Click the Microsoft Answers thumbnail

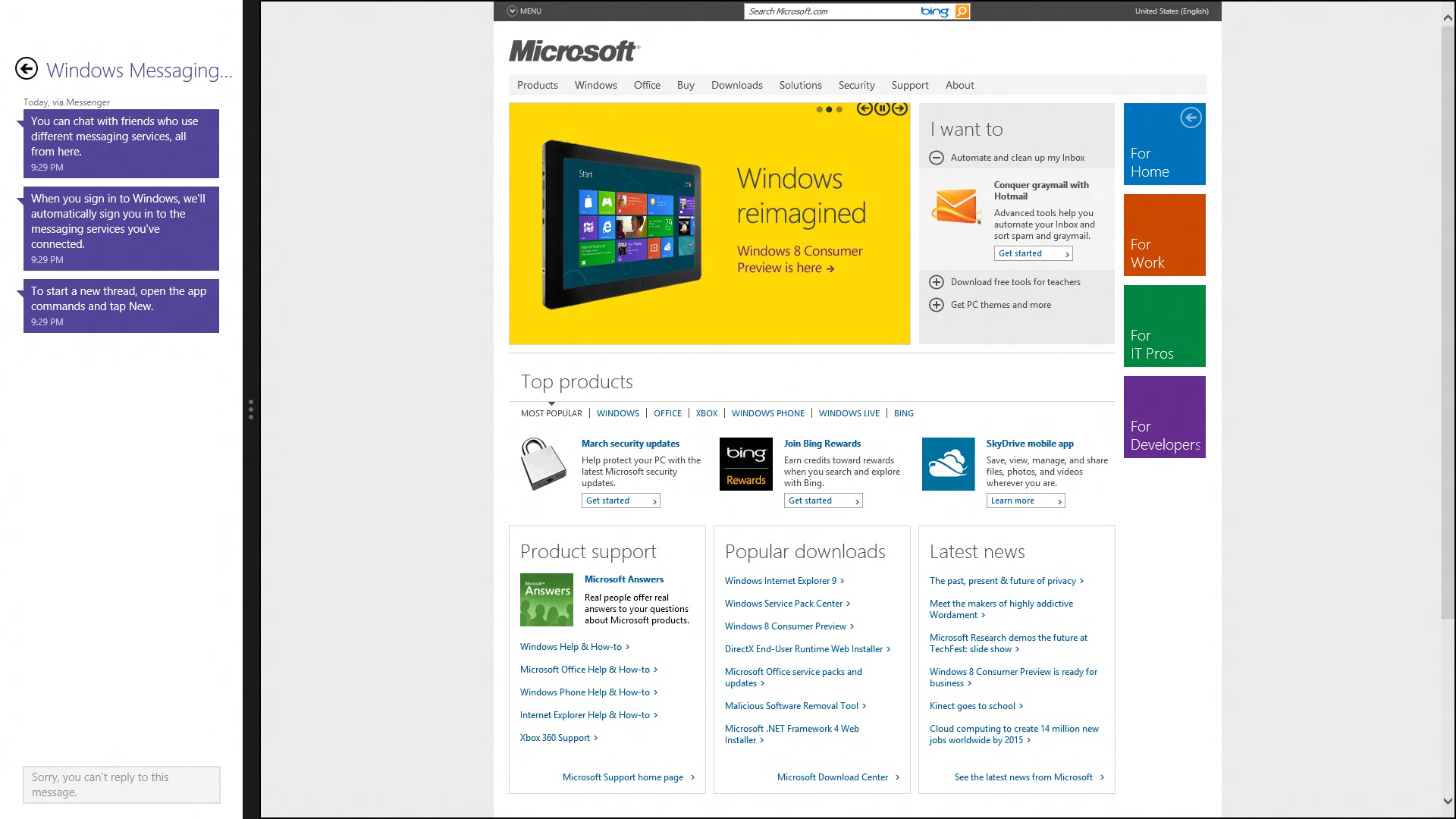pyautogui.click(x=547, y=600)
